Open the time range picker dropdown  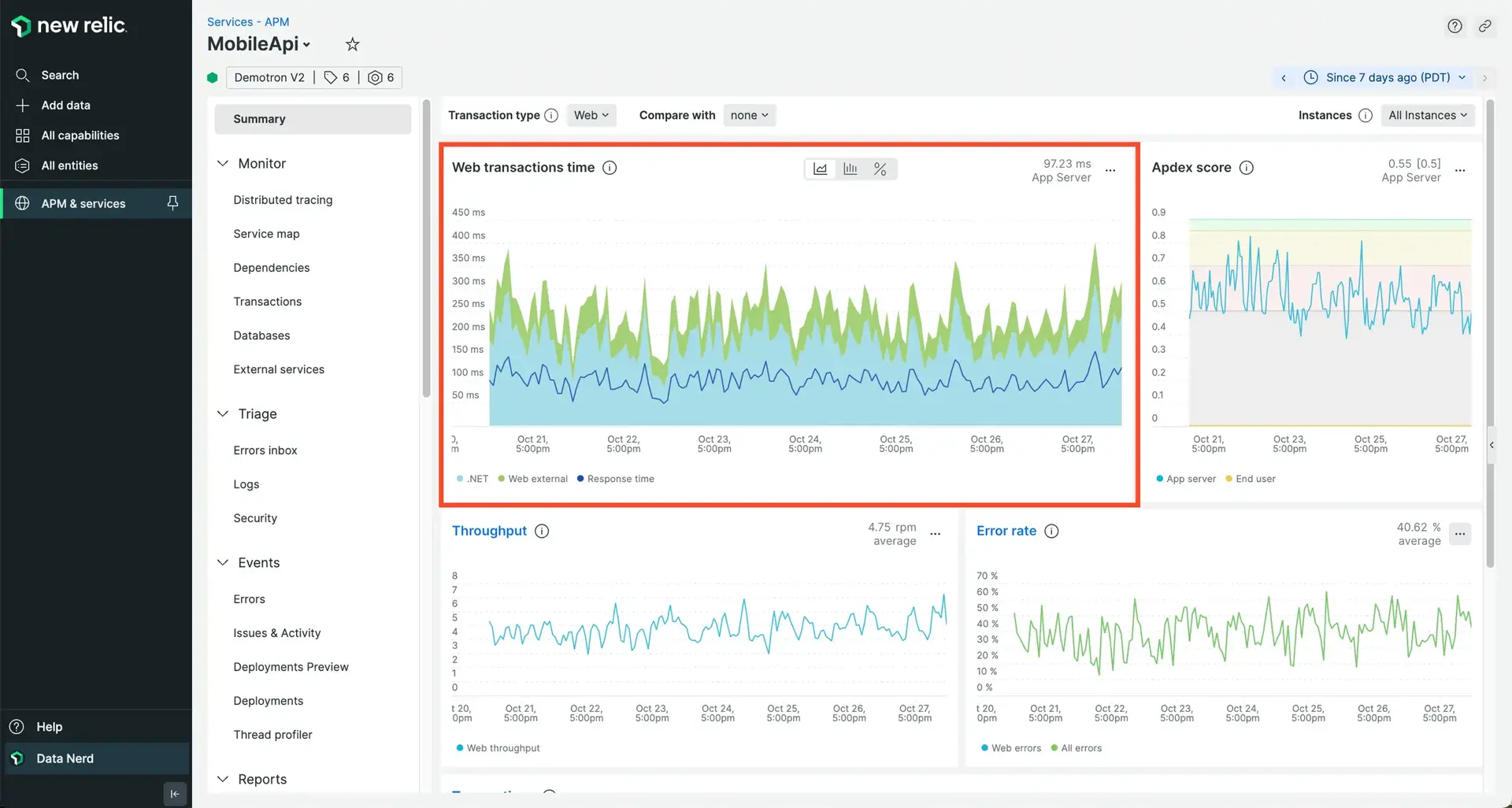click(x=1385, y=77)
